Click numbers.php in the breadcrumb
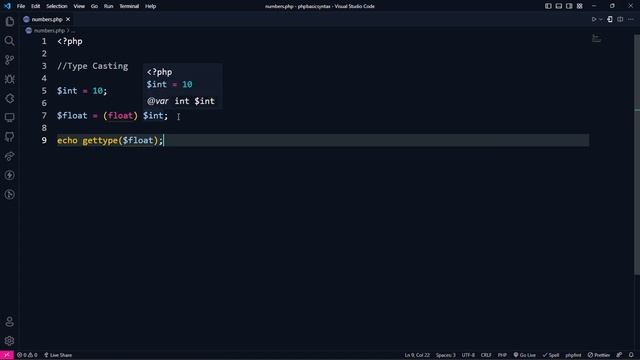This screenshot has width=640, height=360. point(49,31)
